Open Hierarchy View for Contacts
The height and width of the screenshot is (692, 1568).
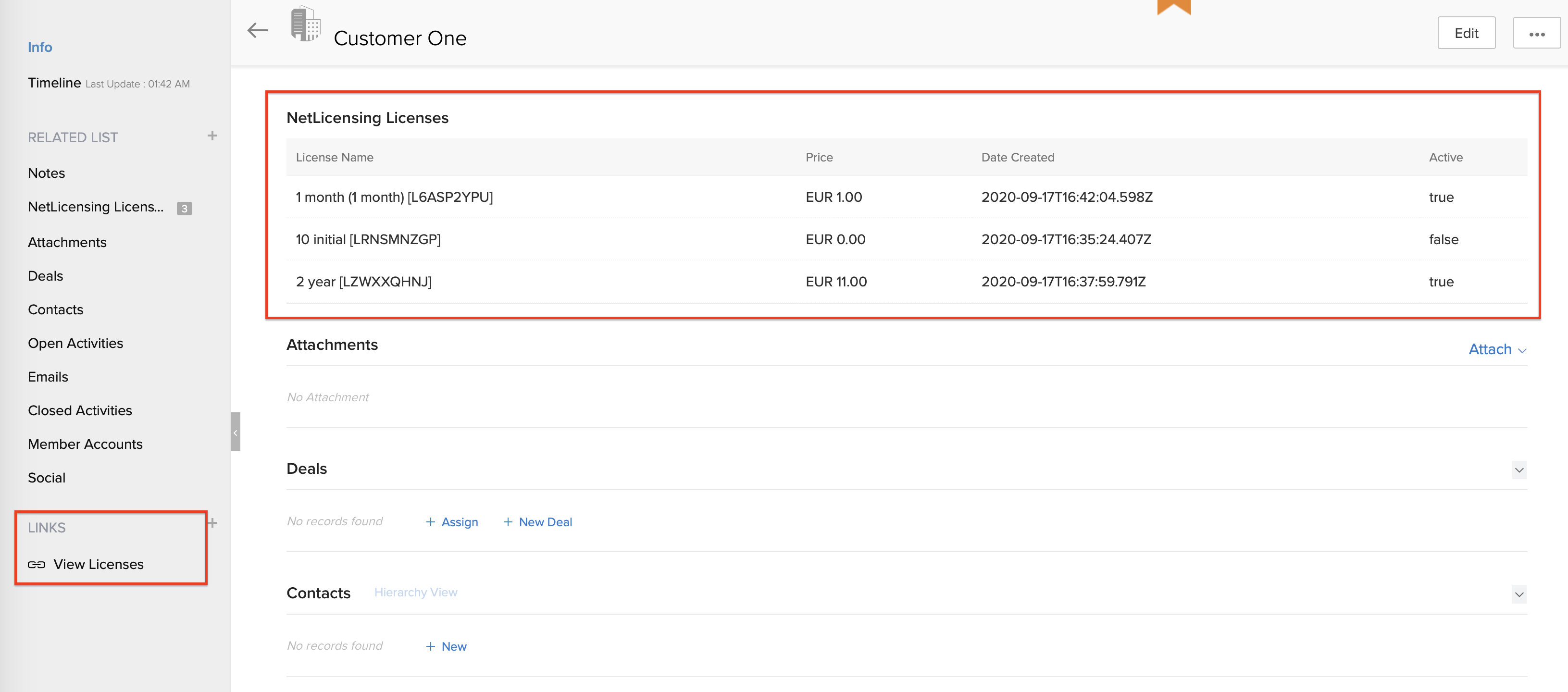(x=416, y=592)
